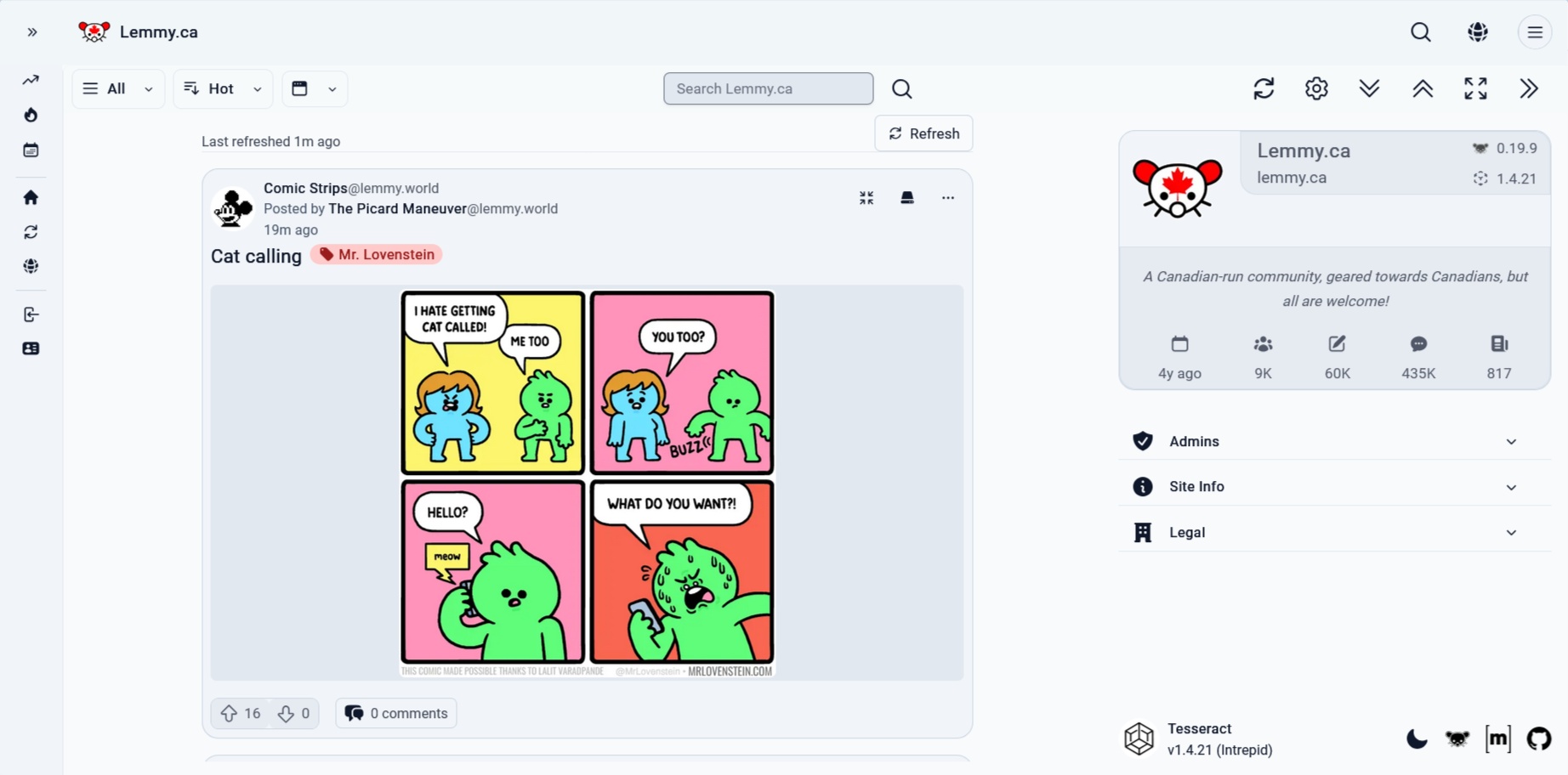1568x775 pixels.
Task: Open the hamburger main menu
Action: [x=1535, y=32]
